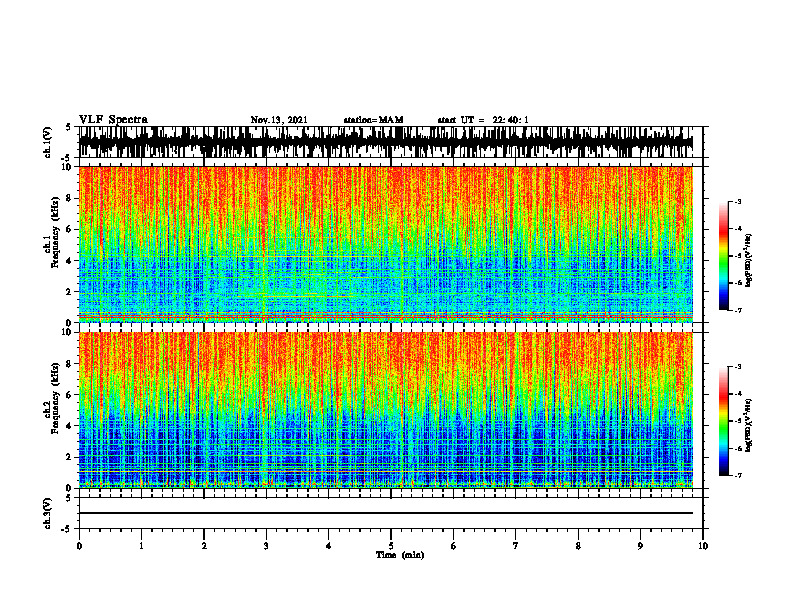Click the "-7" label on ch.1 colorbar
Screen dimensions: 792x612
click(x=737, y=310)
